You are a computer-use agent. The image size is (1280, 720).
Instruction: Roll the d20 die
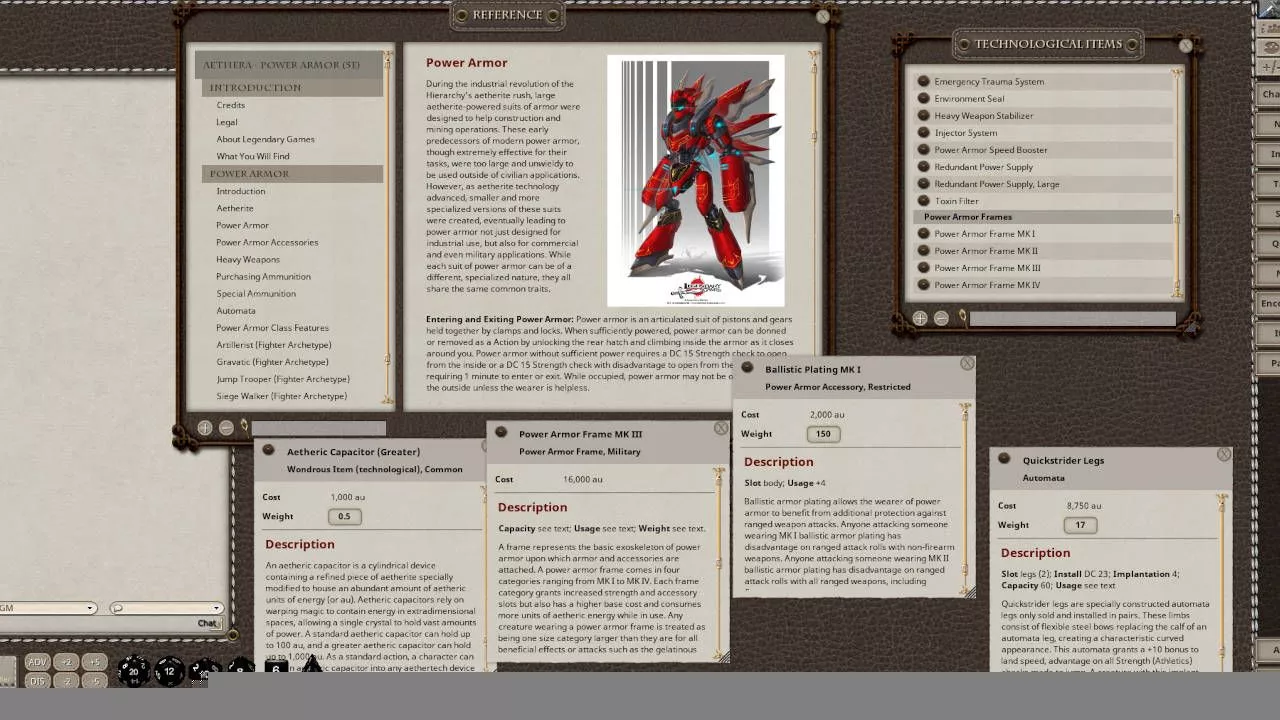point(133,671)
